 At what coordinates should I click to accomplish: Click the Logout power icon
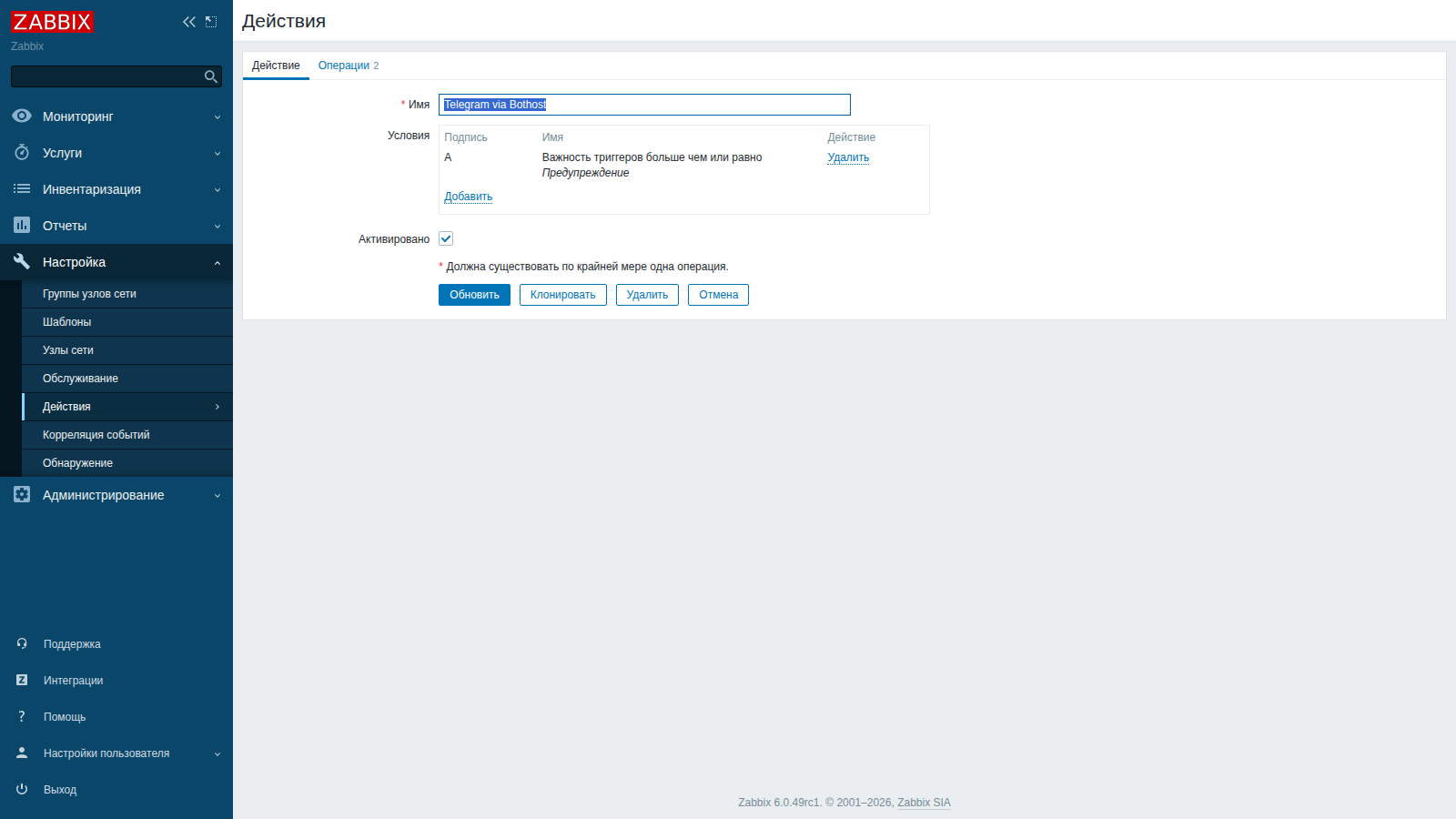click(x=22, y=789)
